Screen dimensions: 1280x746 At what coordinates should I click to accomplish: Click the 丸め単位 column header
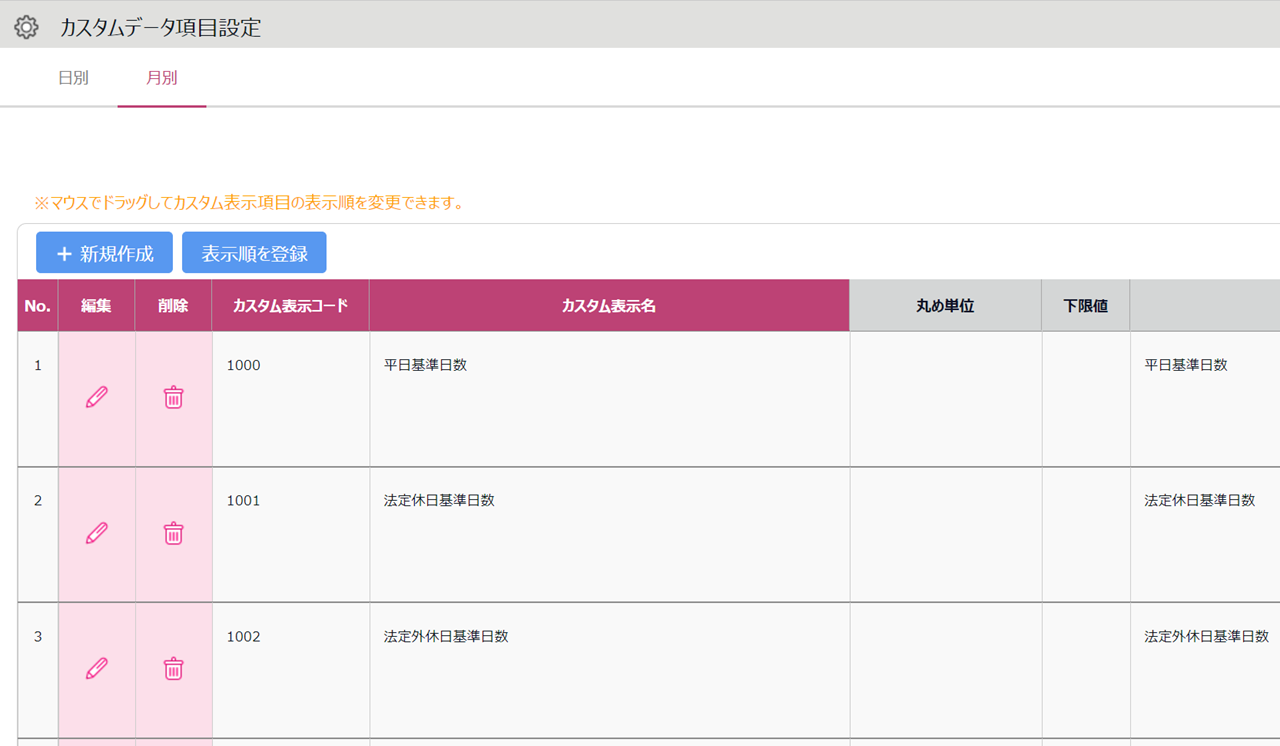tap(946, 306)
